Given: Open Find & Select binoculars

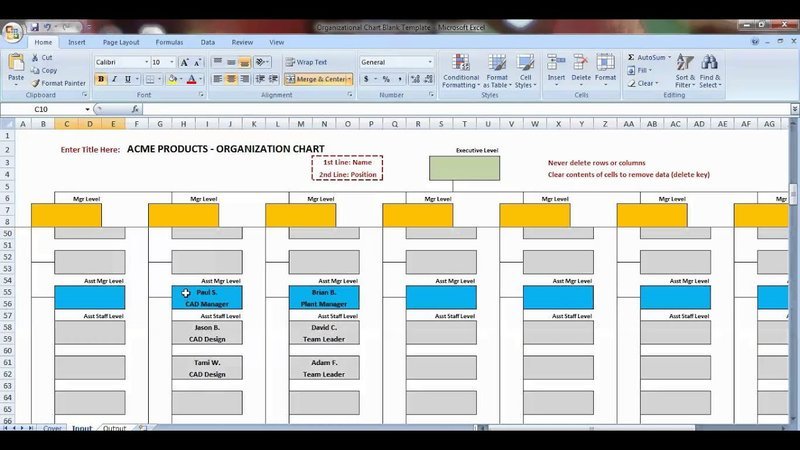Looking at the screenshot, I should (x=710, y=71).
